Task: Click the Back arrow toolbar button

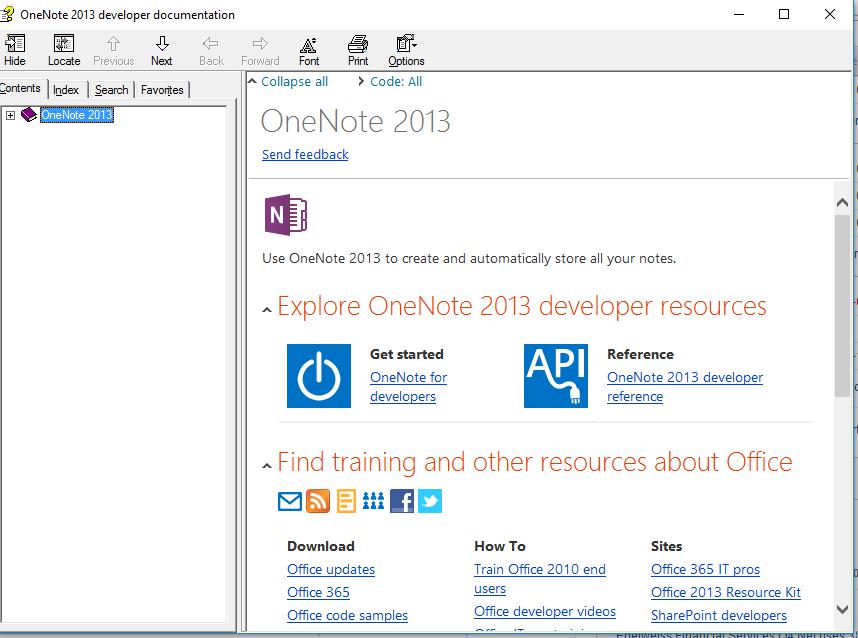Action: click(211, 50)
